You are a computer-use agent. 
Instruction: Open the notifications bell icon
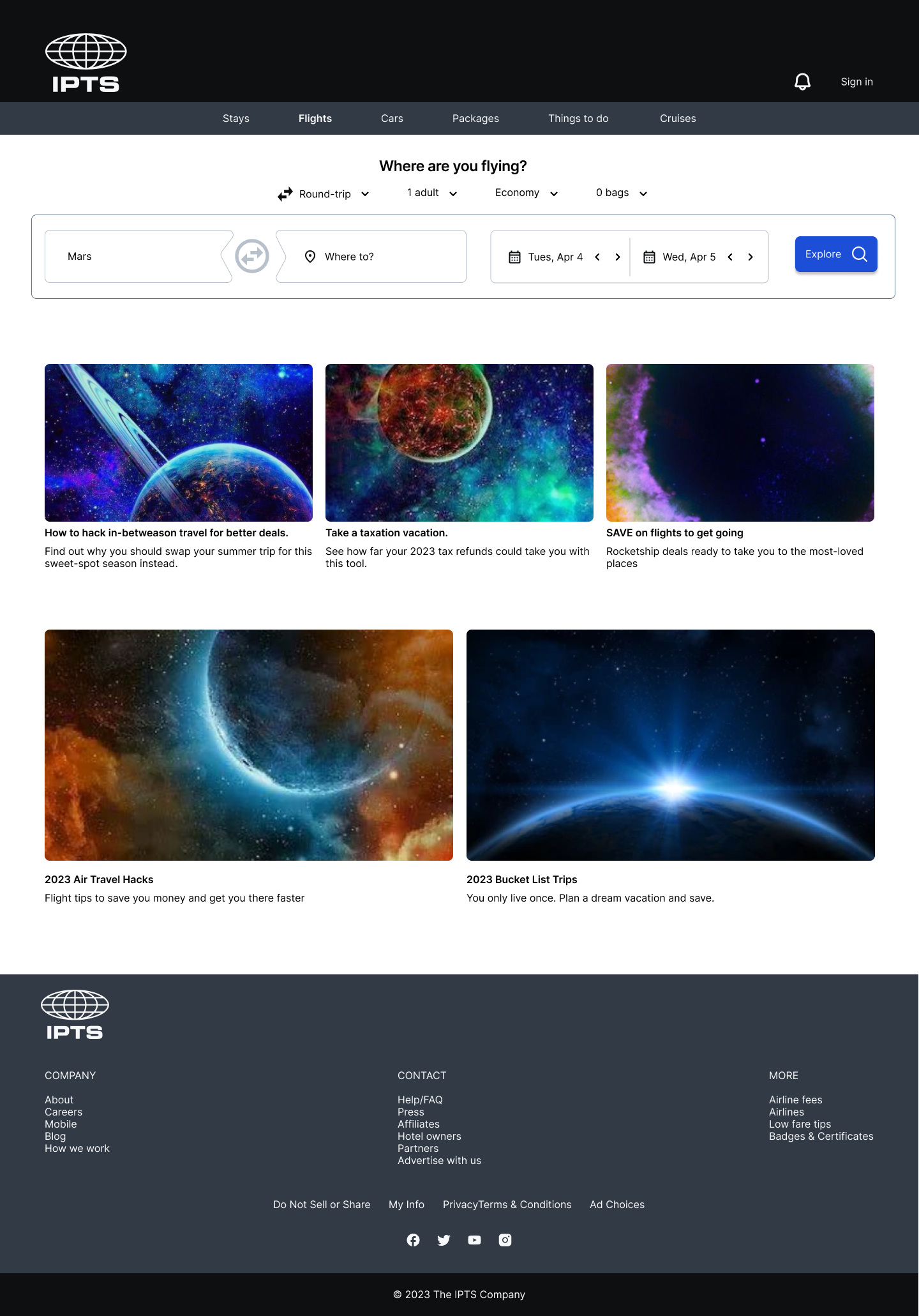pyautogui.click(x=802, y=82)
